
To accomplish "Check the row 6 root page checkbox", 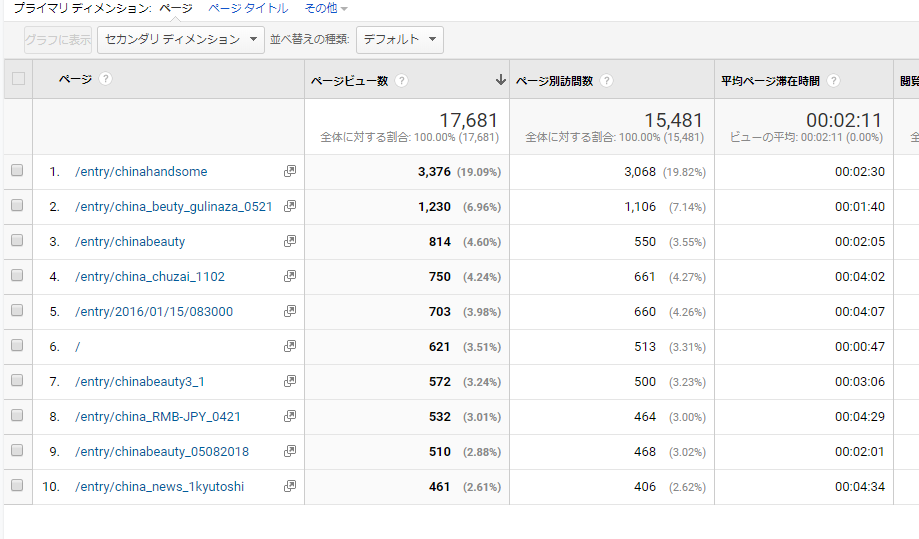I will pos(17,345).
